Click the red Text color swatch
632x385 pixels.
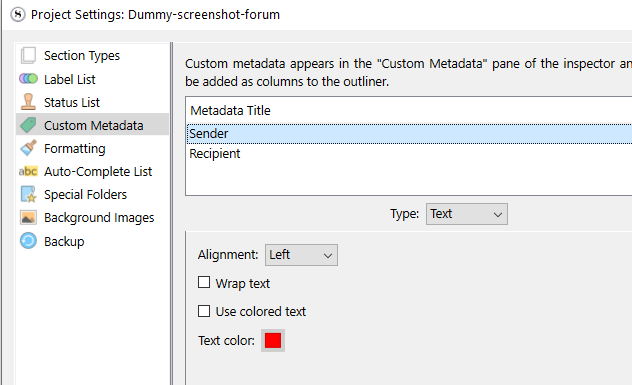pos(273,341)
